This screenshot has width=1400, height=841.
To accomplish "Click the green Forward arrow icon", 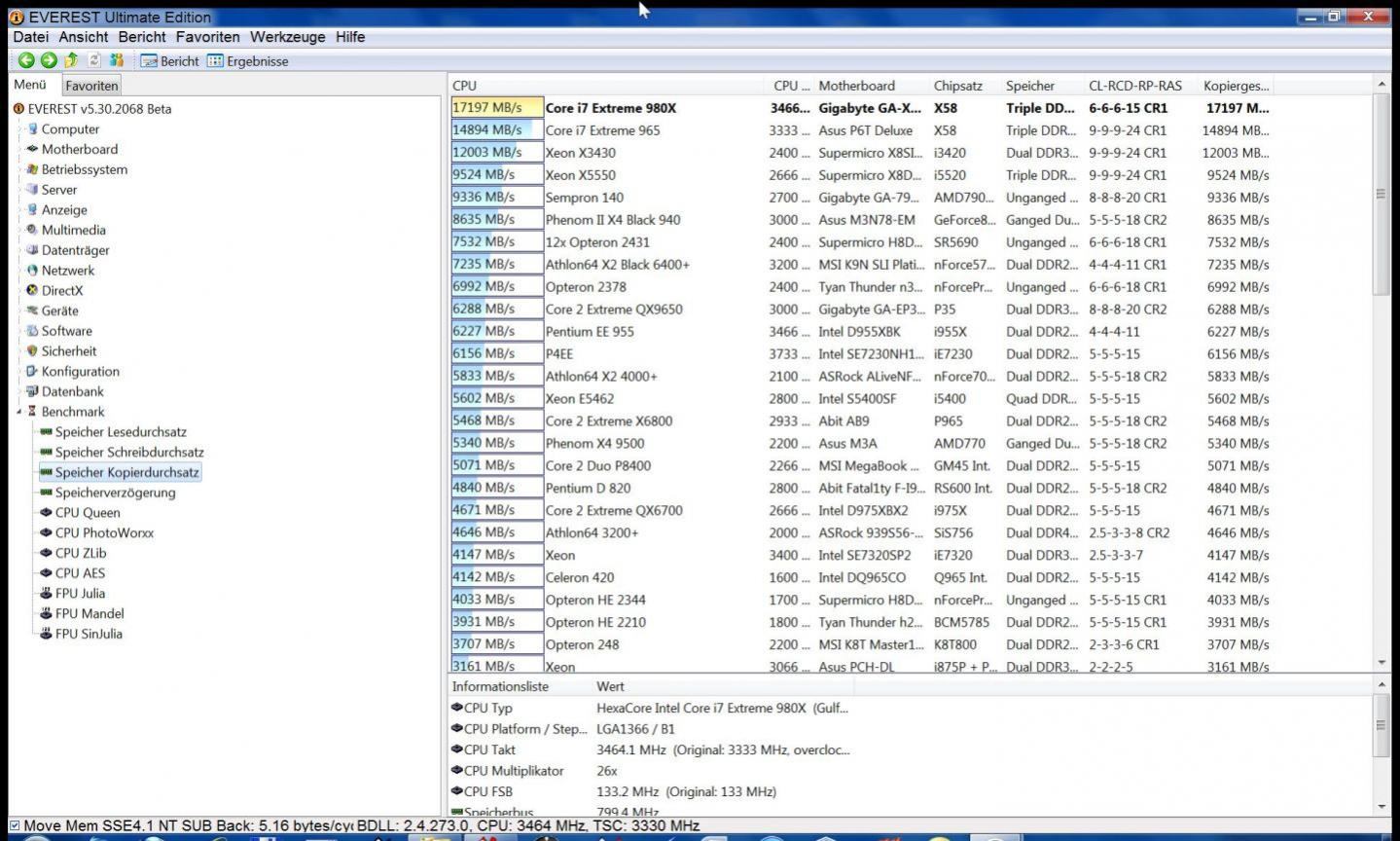I will pos(49,60).
